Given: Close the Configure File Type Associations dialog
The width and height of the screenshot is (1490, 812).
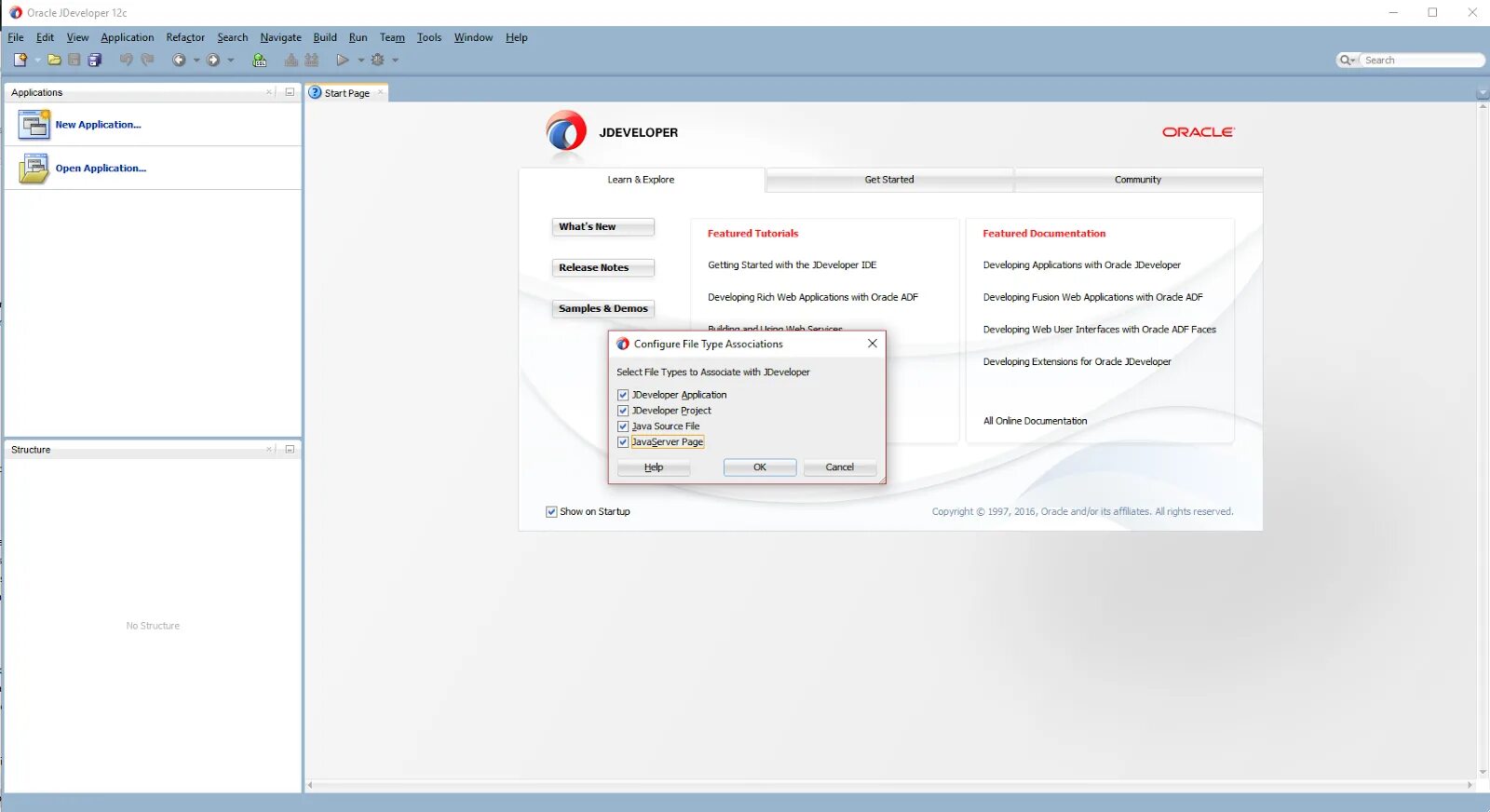Looking at the screenshot, I should point(873,344).
